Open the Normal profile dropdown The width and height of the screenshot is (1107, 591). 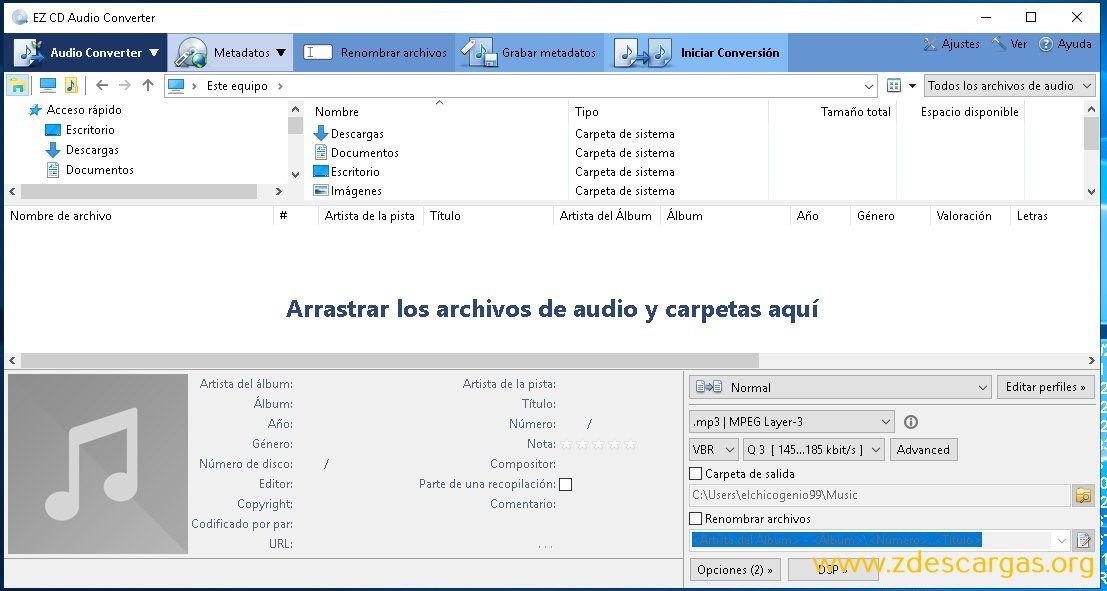840,387
